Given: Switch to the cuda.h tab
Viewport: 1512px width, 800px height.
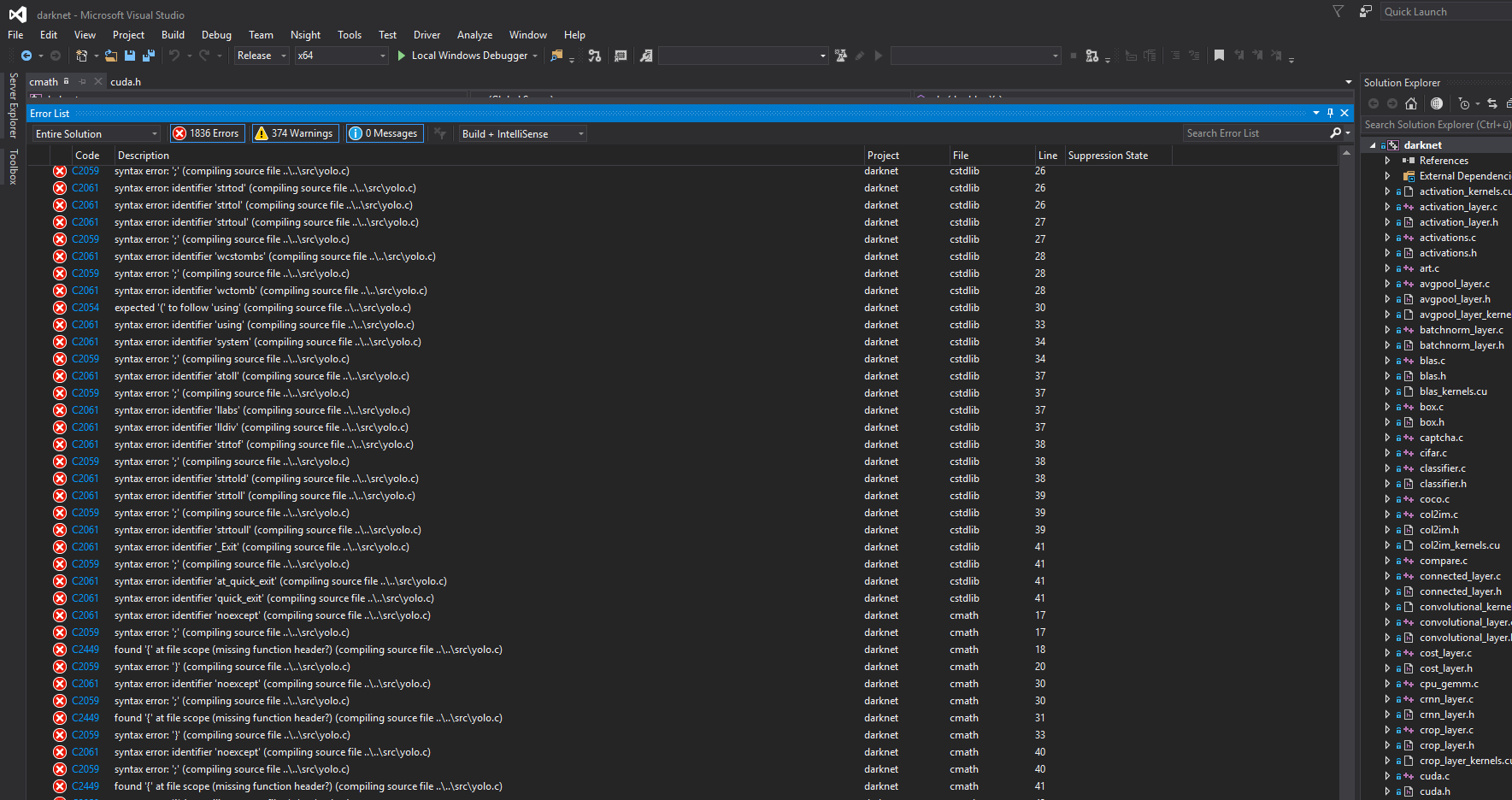Looking at the screenshot, I should tap(126, 82).
